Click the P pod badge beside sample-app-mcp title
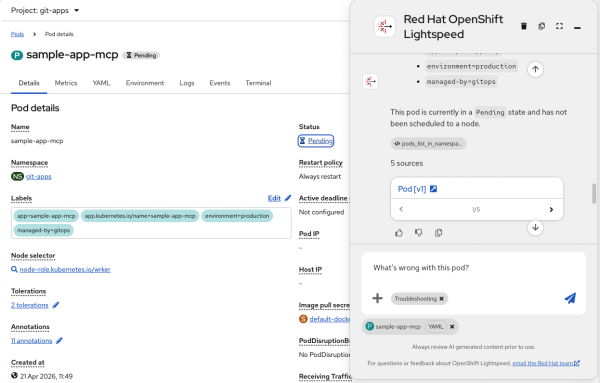This screenshot has width=600, height=383. click(x=17, y=55)
